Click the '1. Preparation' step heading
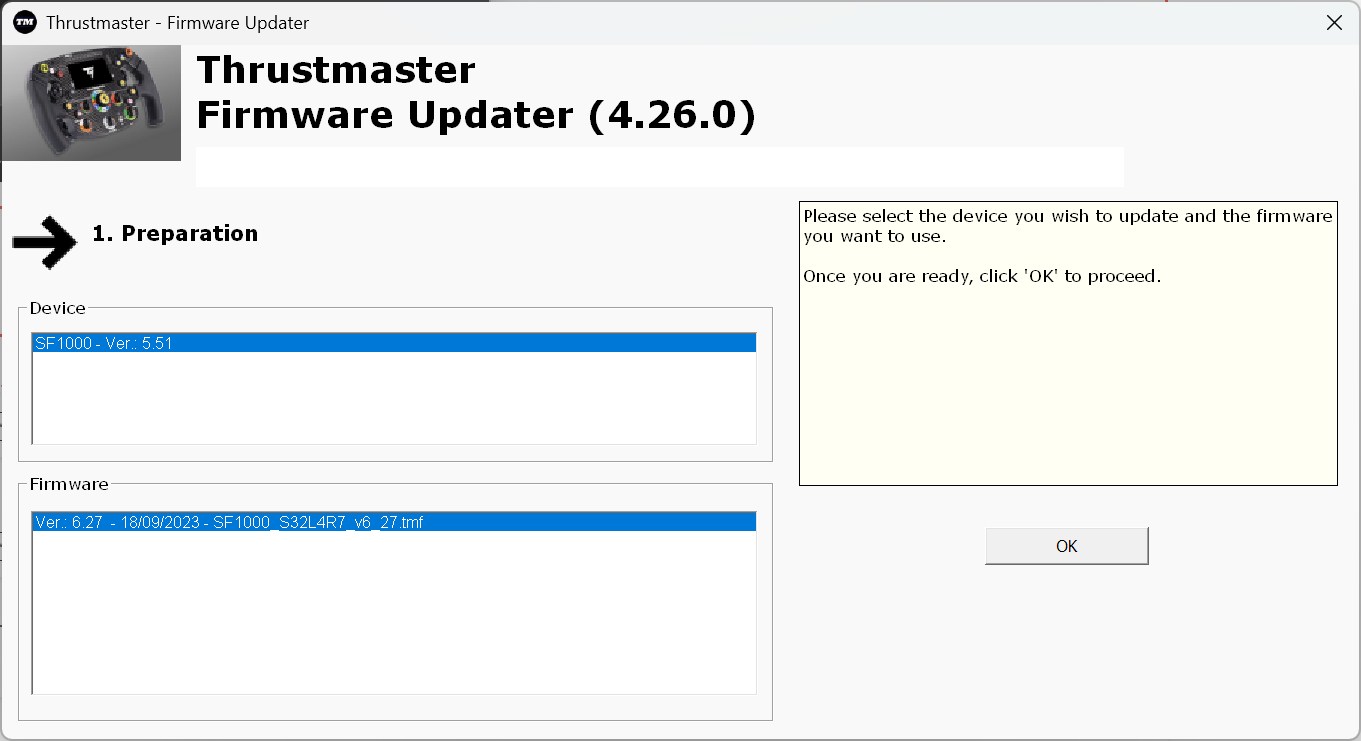 click(175, 234)
